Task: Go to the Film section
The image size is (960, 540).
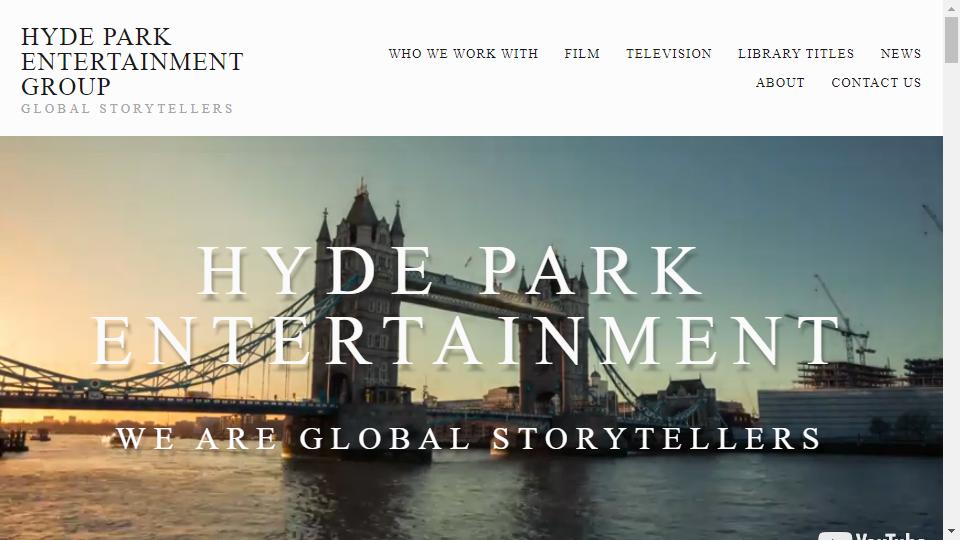Action: pos(582,54)
